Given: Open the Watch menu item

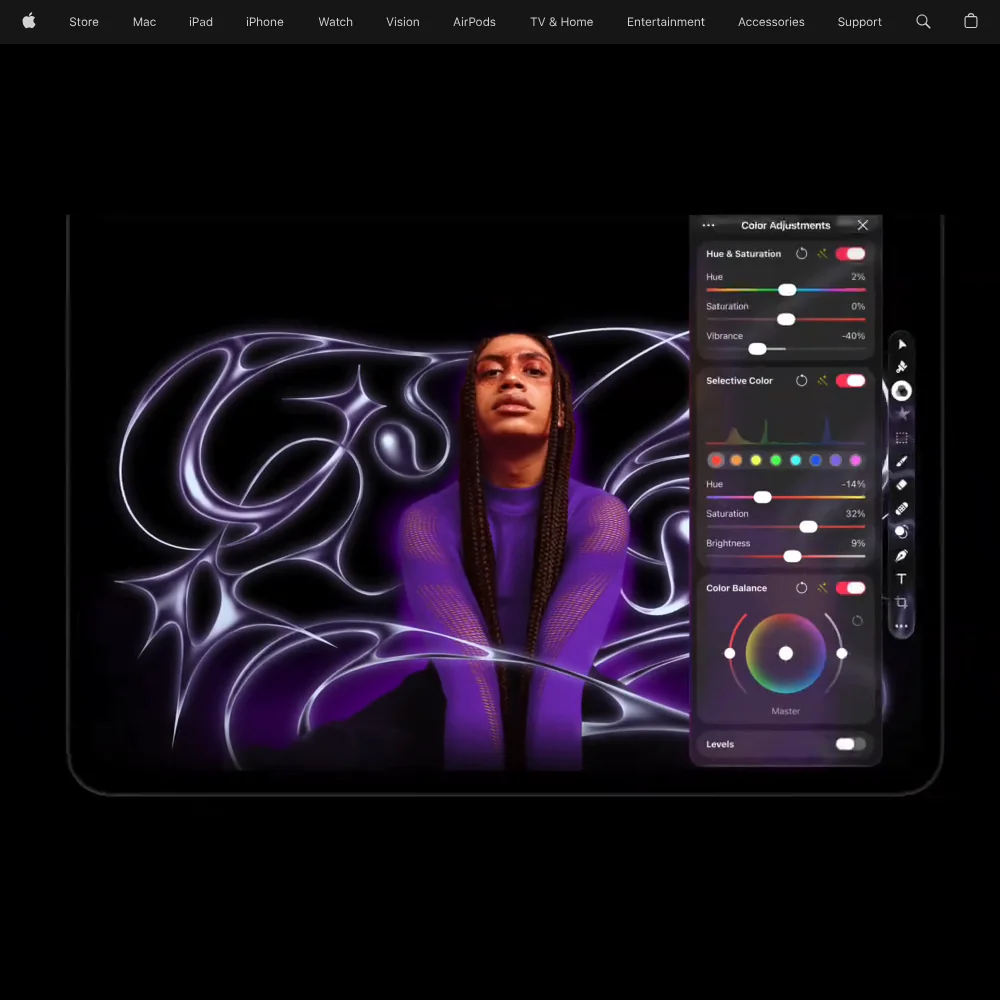Looking at the screenshot, I should [x=335, y=22].
